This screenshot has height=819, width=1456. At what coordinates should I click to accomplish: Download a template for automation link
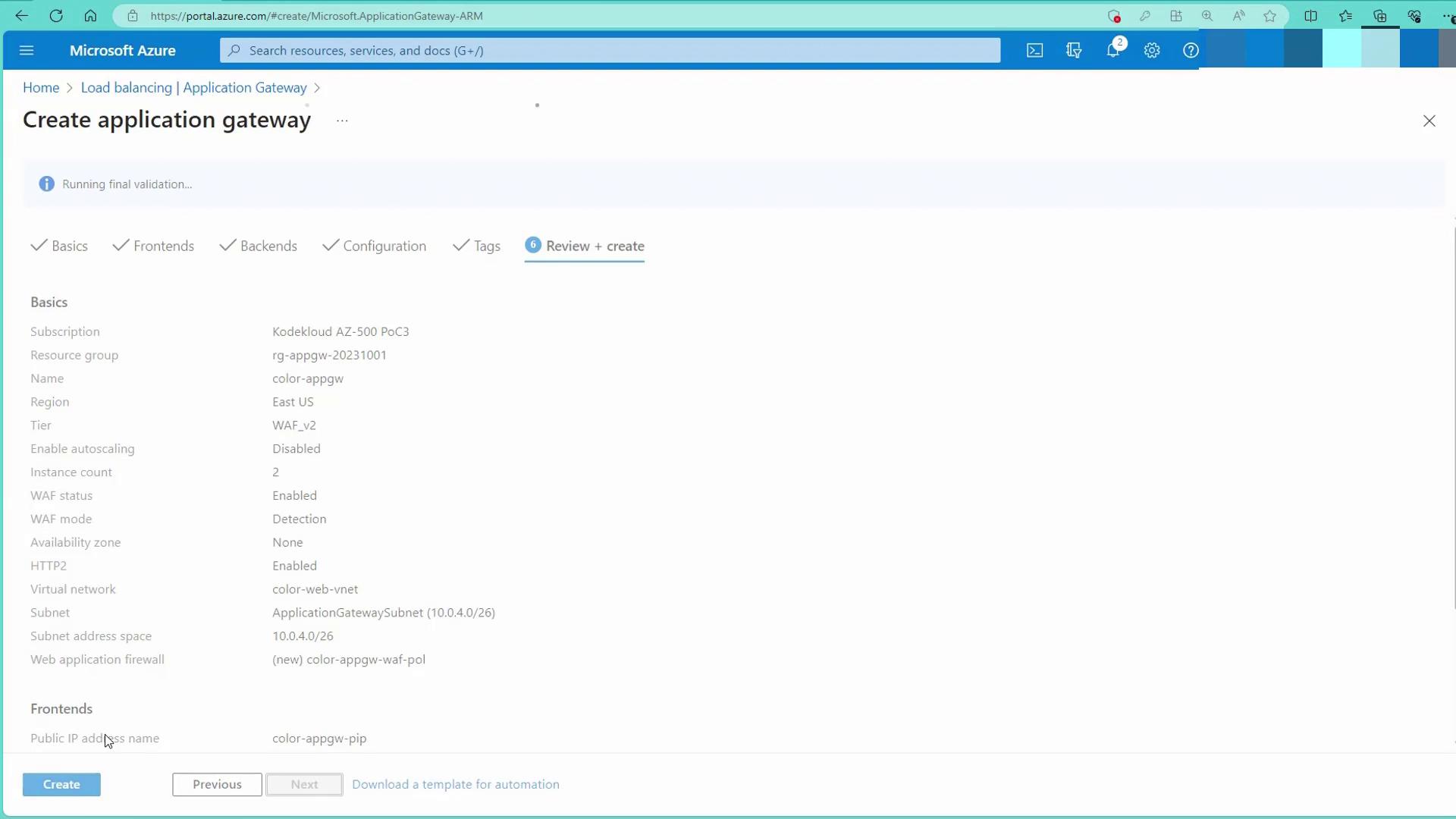tap(455, 785)
